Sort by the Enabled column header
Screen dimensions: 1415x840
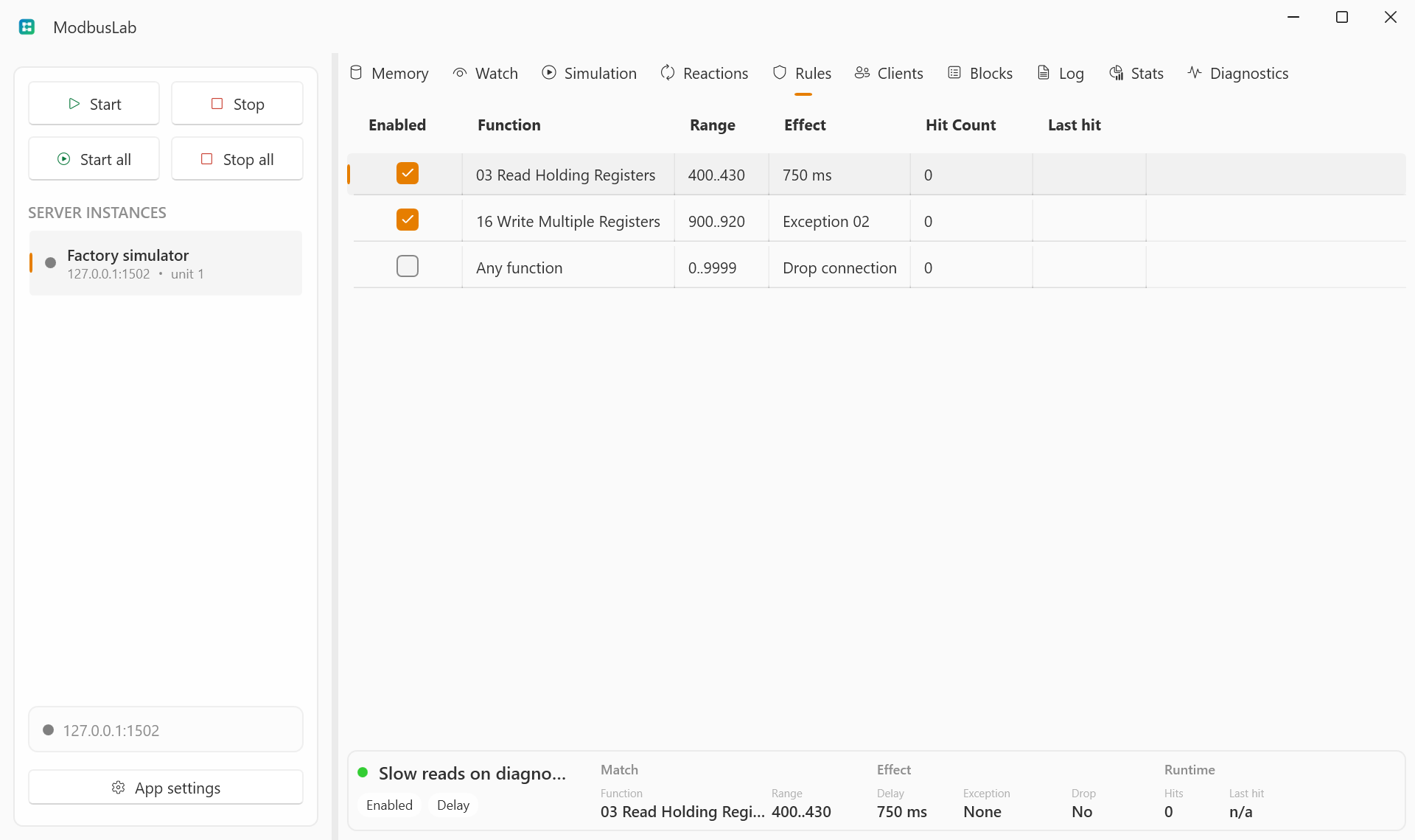point(397,125)
